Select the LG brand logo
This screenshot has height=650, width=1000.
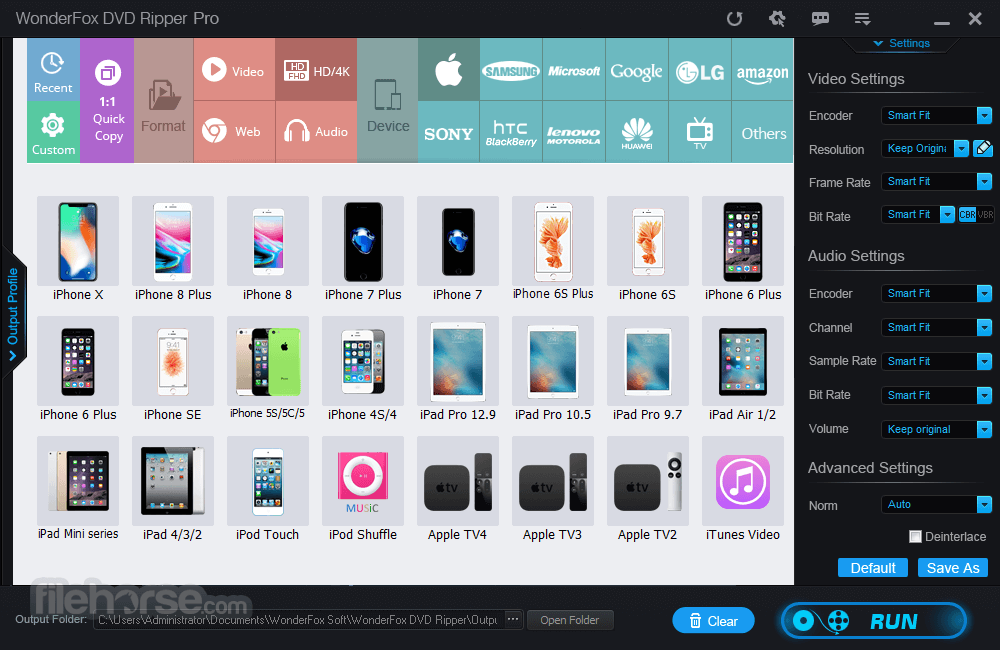point(700,70)
